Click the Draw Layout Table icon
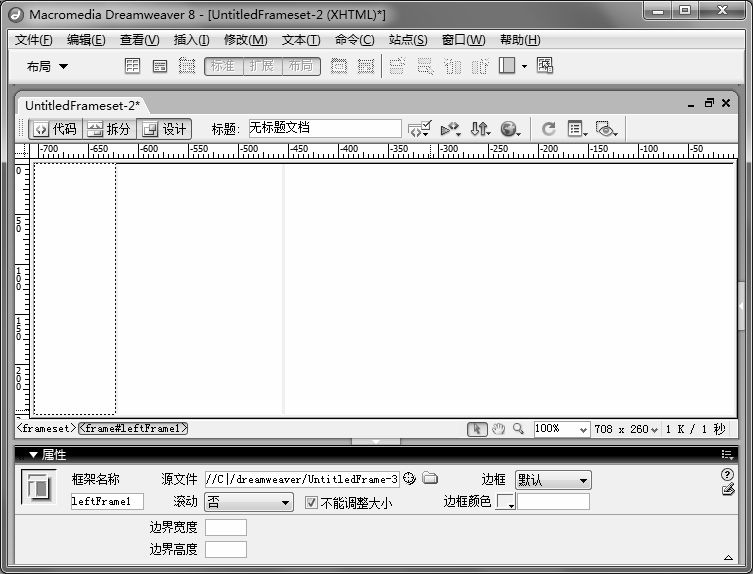Screen dimensions: 753x574 pyautogui.click(x=339, y=66)
